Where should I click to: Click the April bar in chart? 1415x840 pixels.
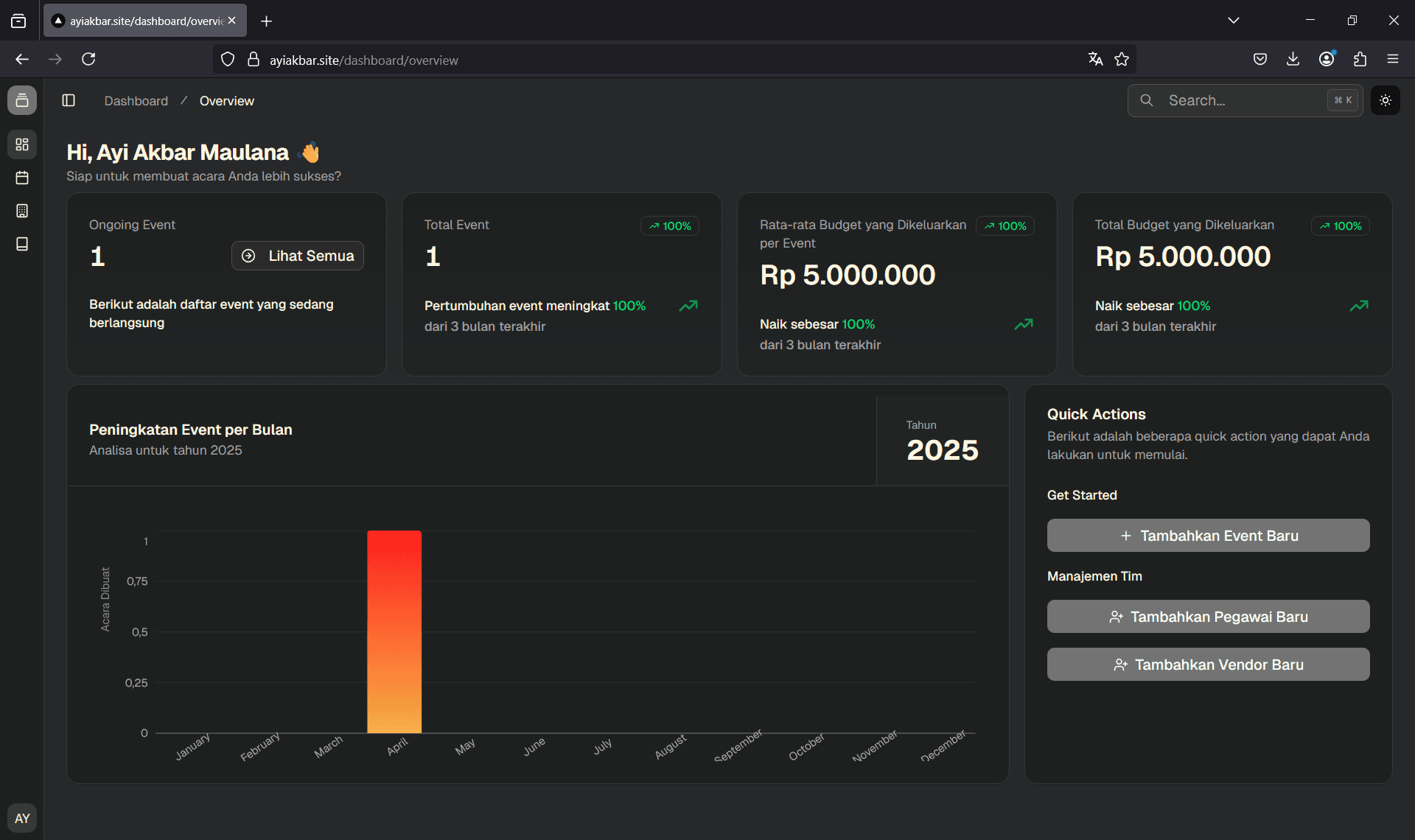[394, 631]
